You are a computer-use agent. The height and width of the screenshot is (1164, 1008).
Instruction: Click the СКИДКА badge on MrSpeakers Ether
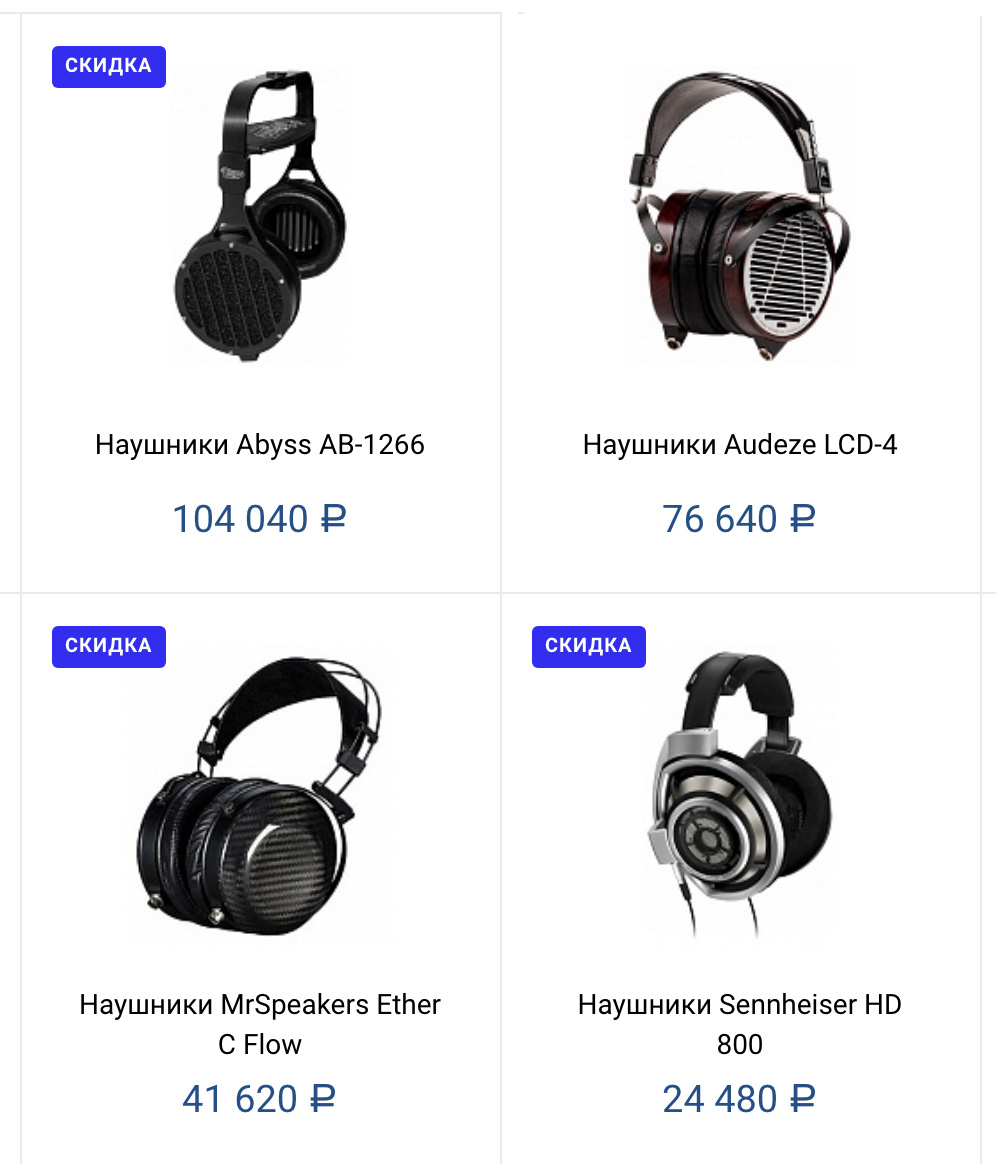tap(109, 647)
